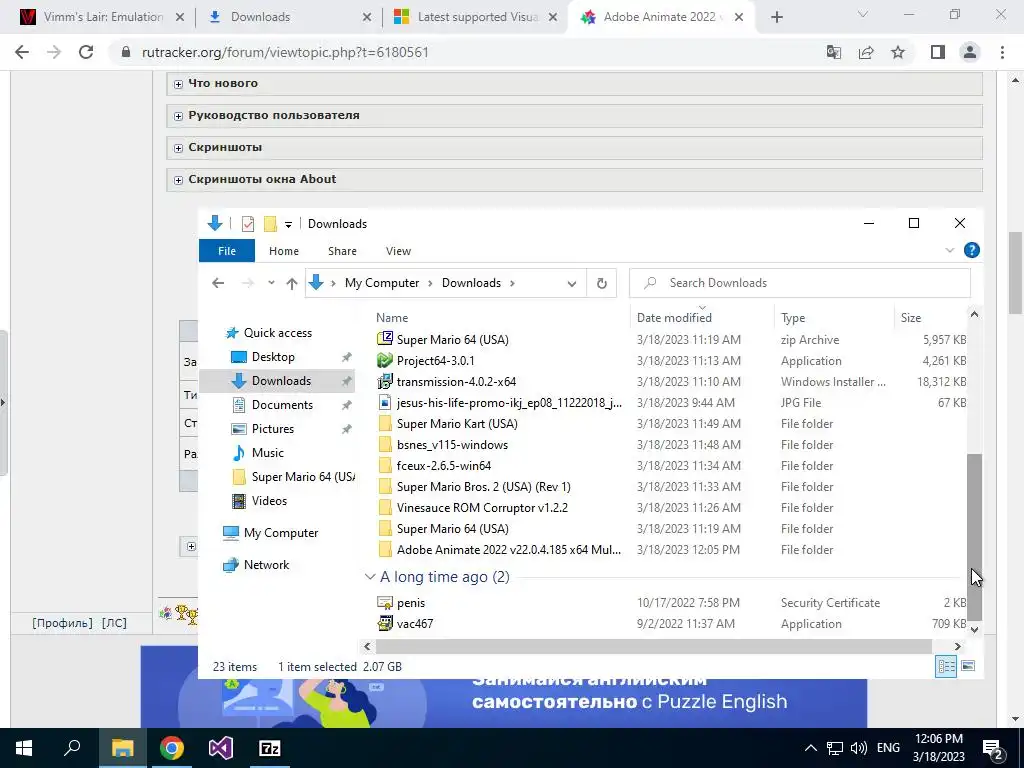Open Explorer help question mark
The height and width of the screenshot is (768, 1024).
click(x=972, y=250)
